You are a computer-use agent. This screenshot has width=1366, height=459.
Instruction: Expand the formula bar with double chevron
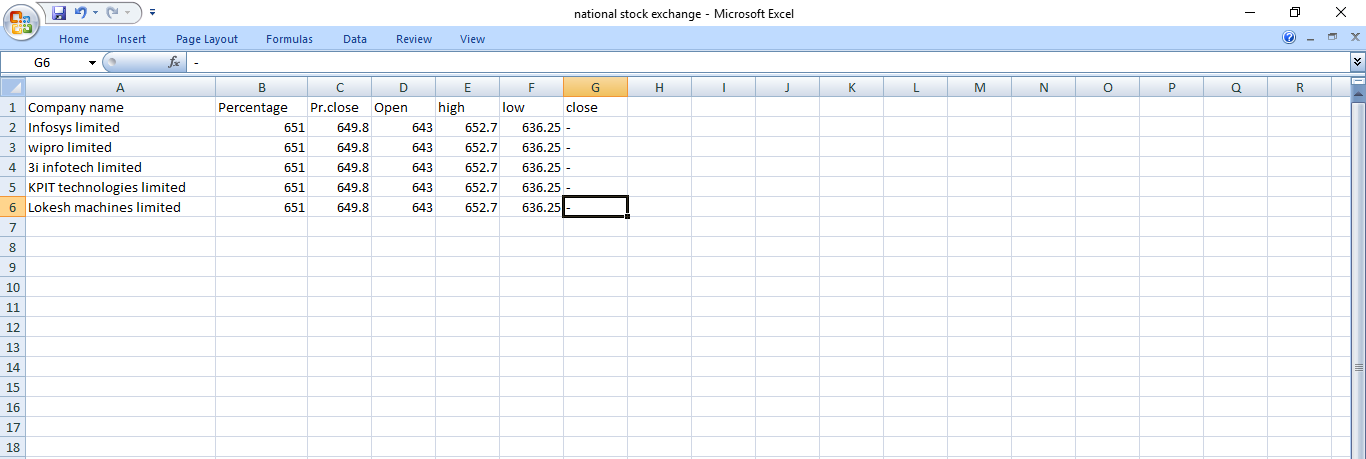[x=1357, y=62]
